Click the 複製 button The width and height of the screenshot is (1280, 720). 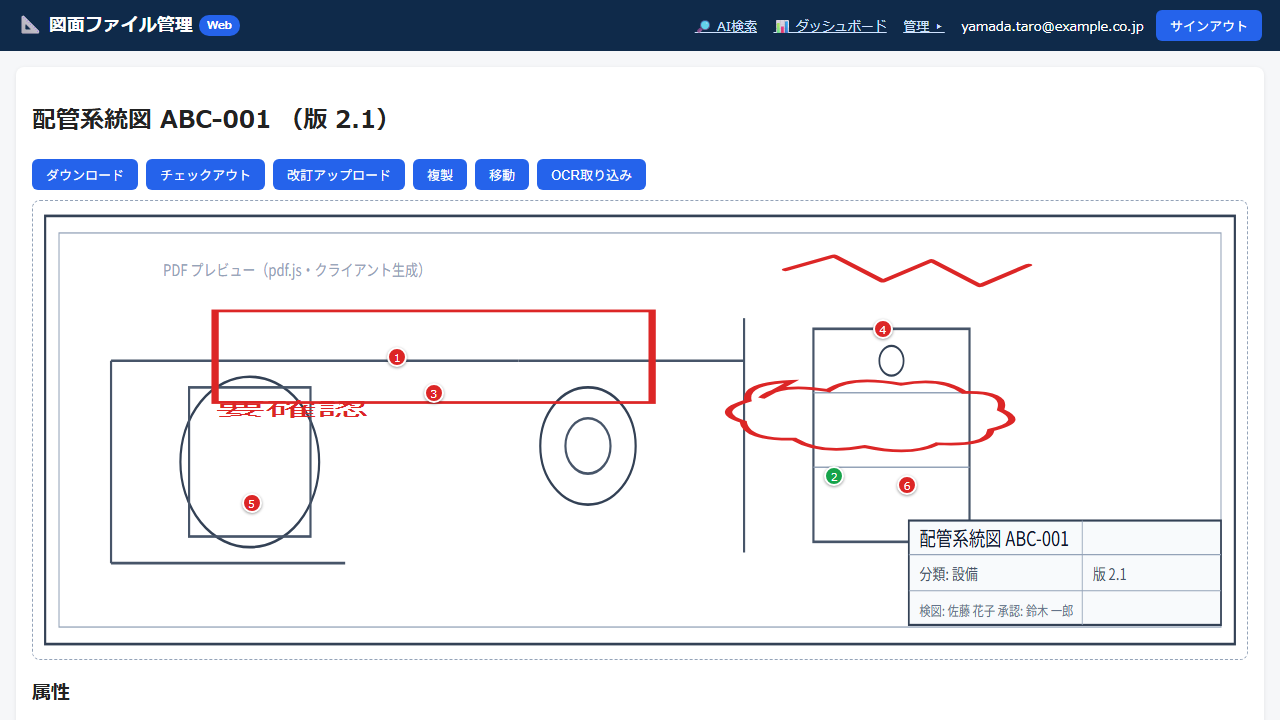[440, 175]
